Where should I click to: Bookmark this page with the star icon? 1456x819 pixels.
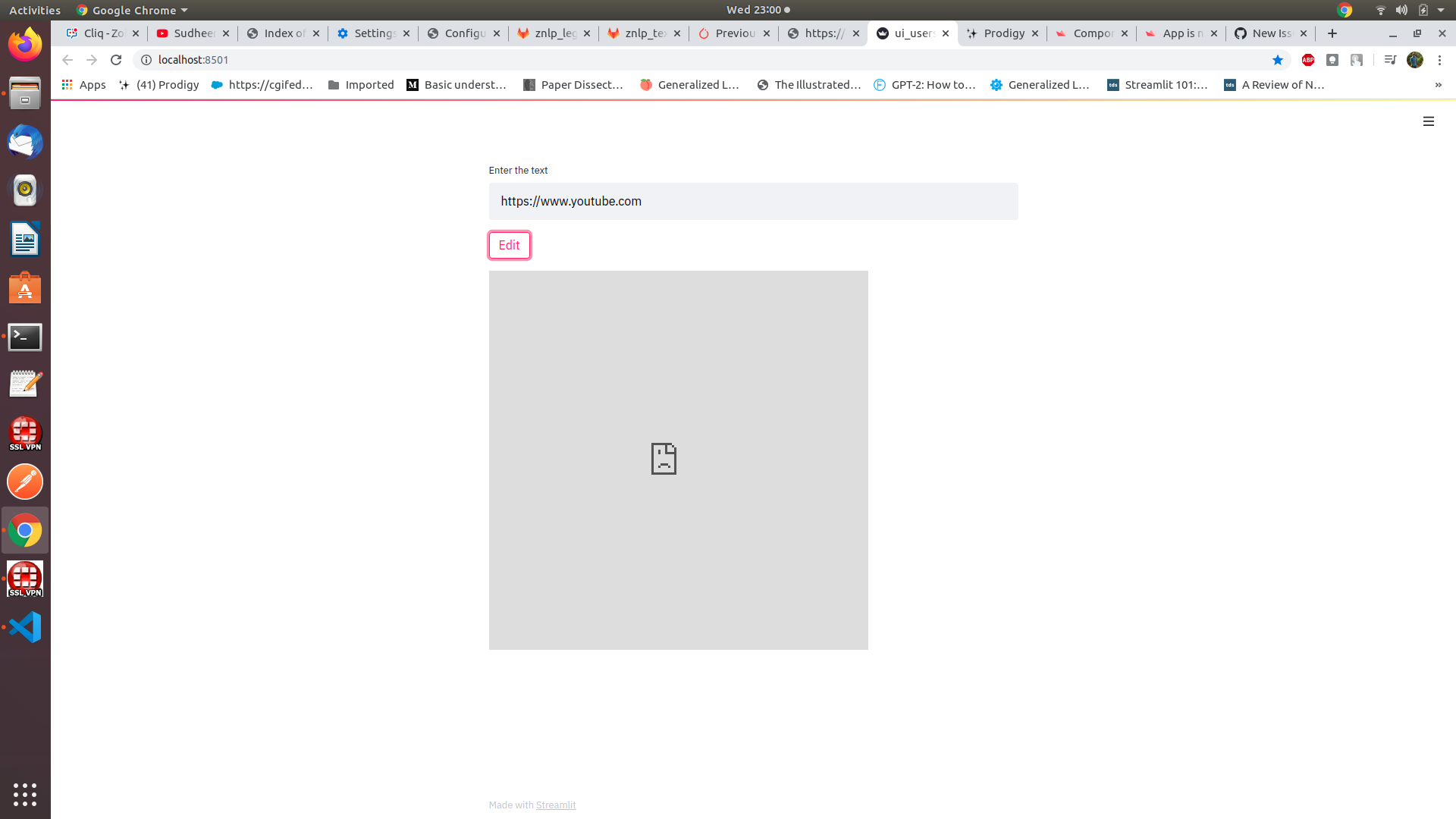pyautogui.click(x=1279, y=60)
